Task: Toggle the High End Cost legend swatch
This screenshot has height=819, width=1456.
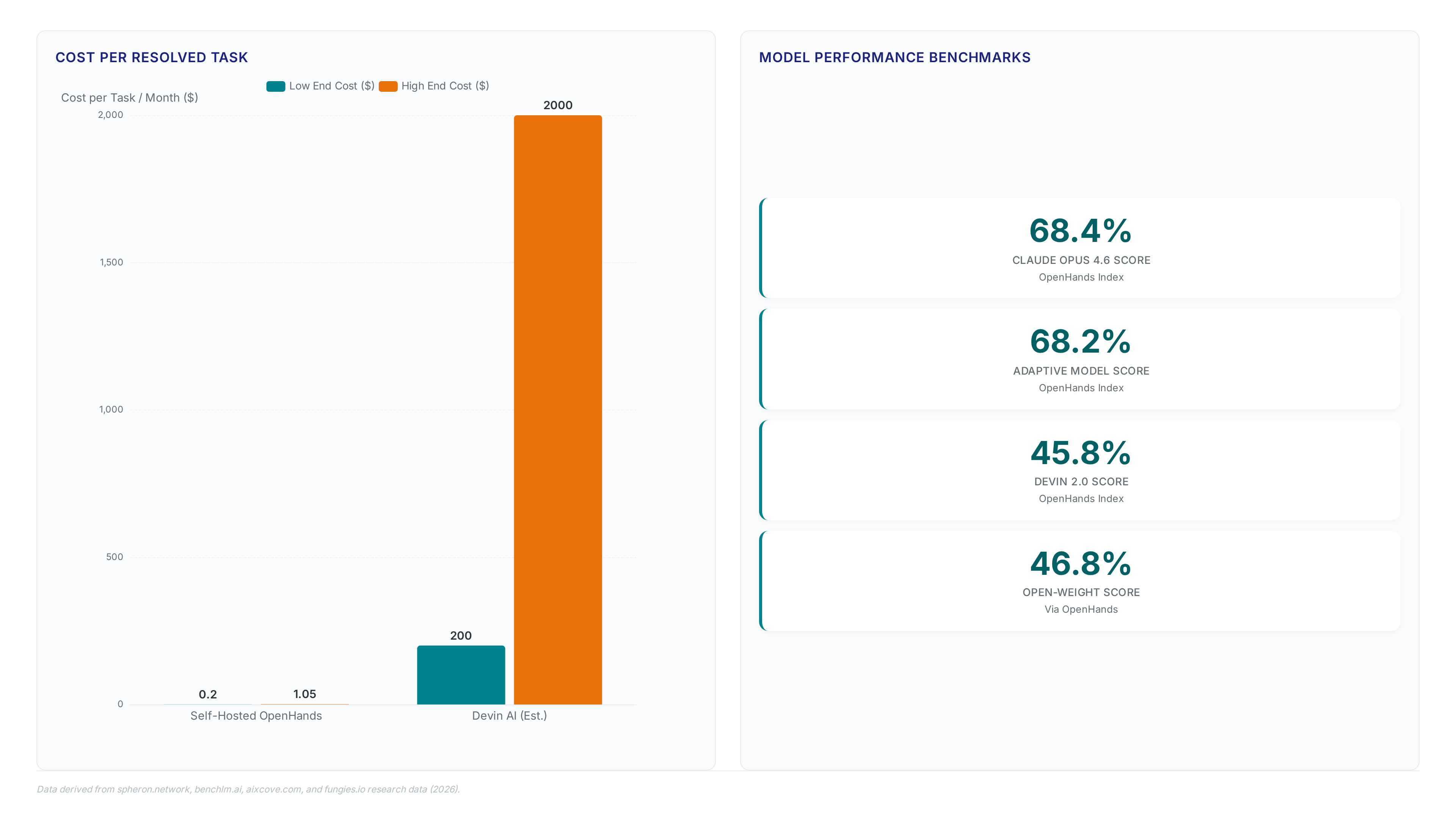Action: pyautogui.click(x=388, y=86)
